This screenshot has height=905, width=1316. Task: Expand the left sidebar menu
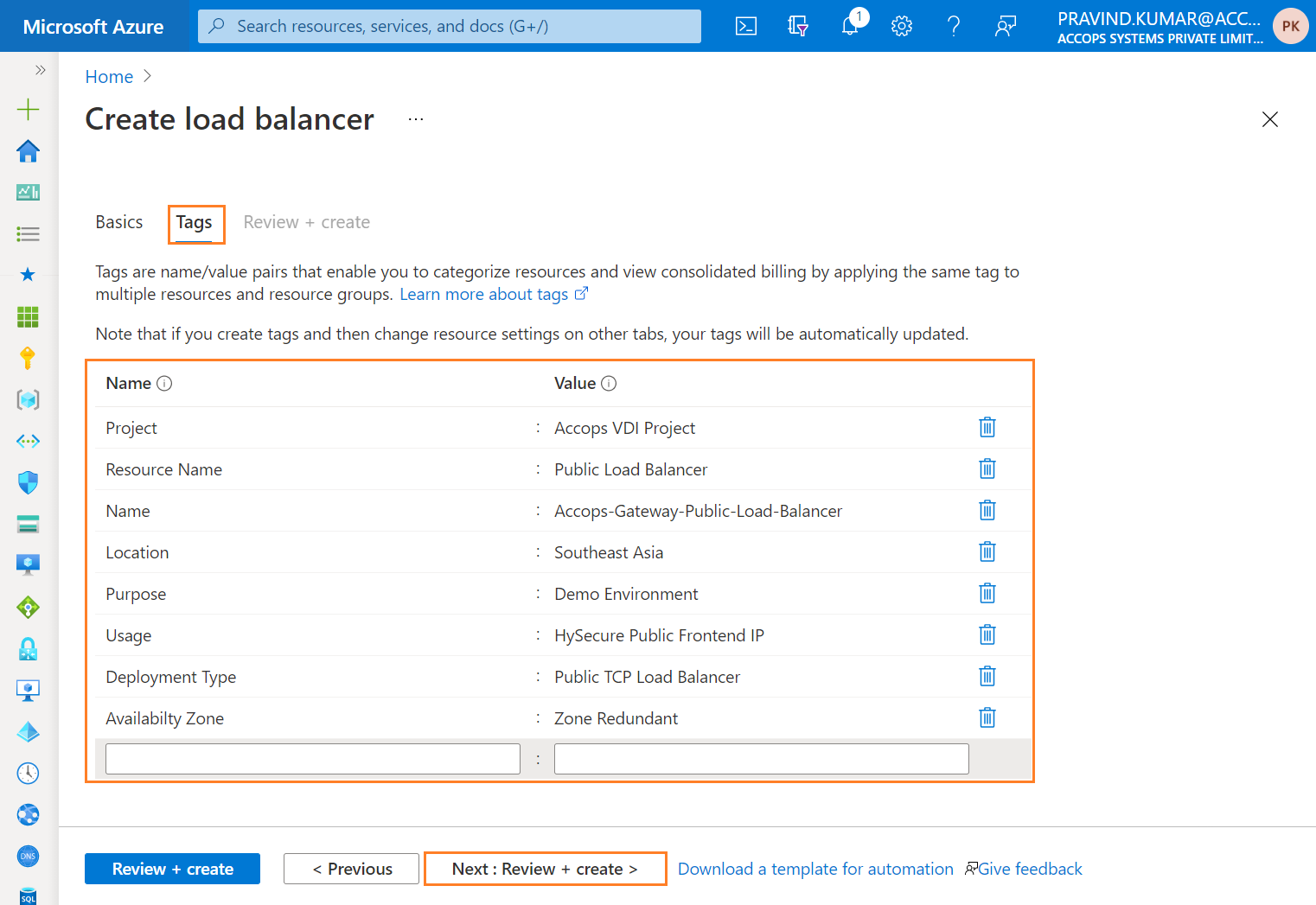(x=40, y=70)
